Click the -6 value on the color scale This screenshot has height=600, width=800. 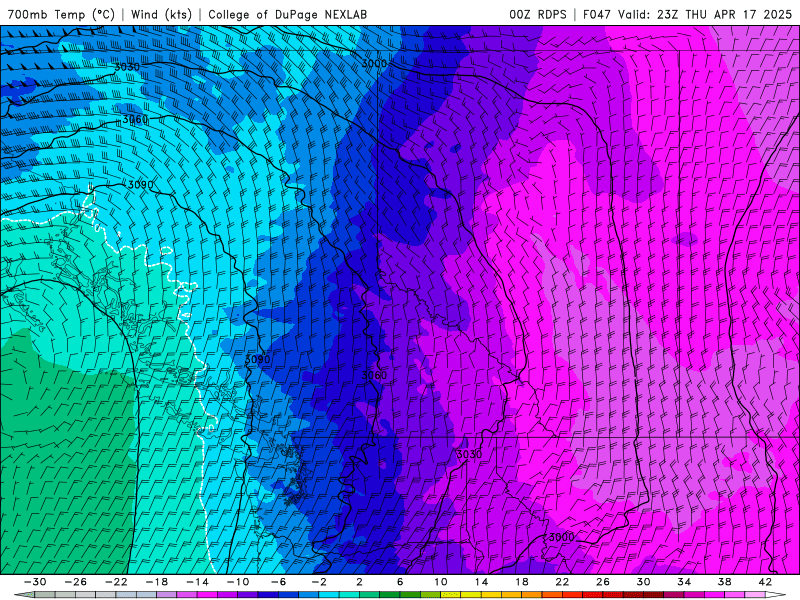point(279,582)
